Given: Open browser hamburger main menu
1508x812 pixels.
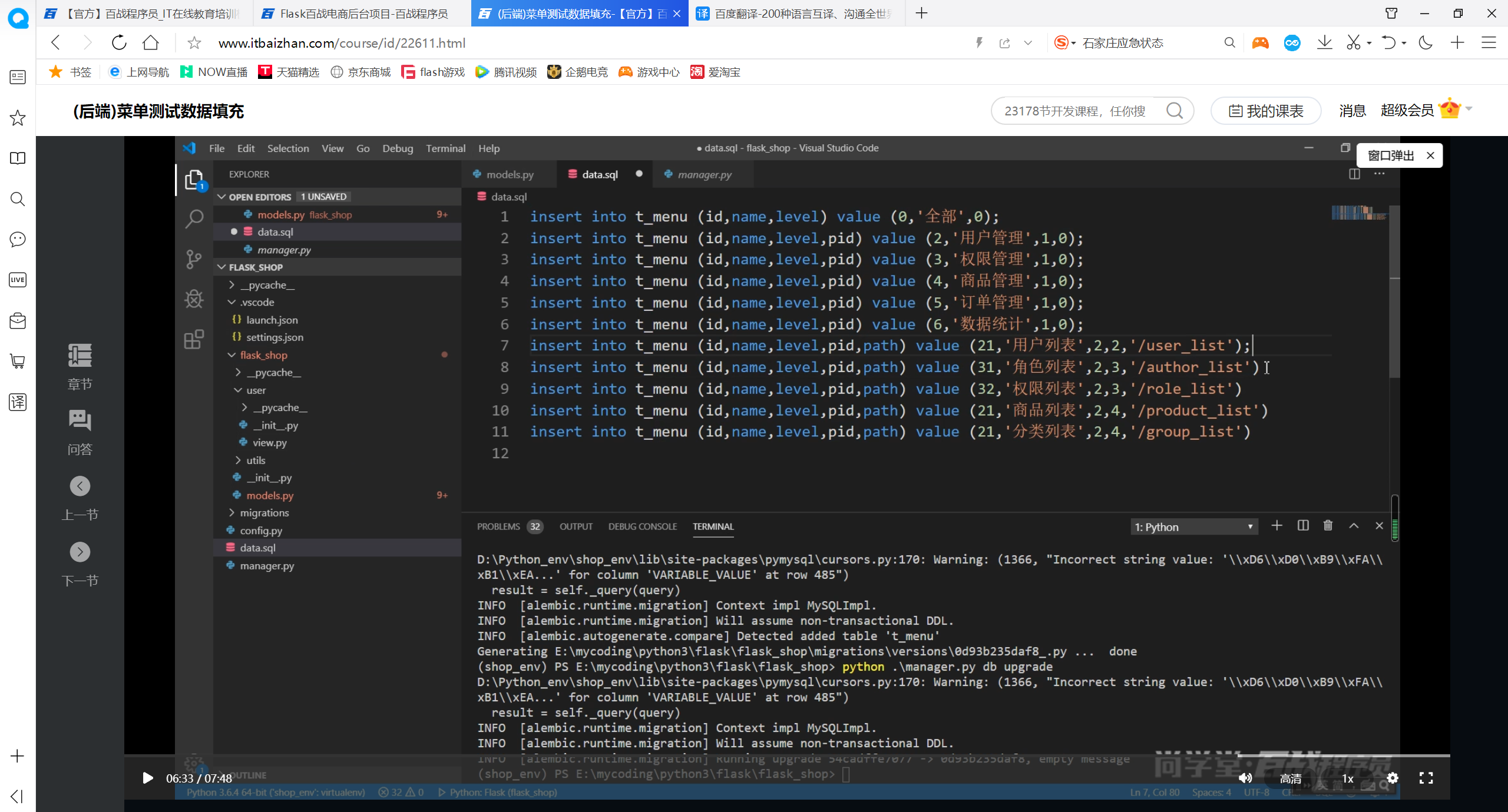Looking at the screenshot, I should click(1489, 42).
